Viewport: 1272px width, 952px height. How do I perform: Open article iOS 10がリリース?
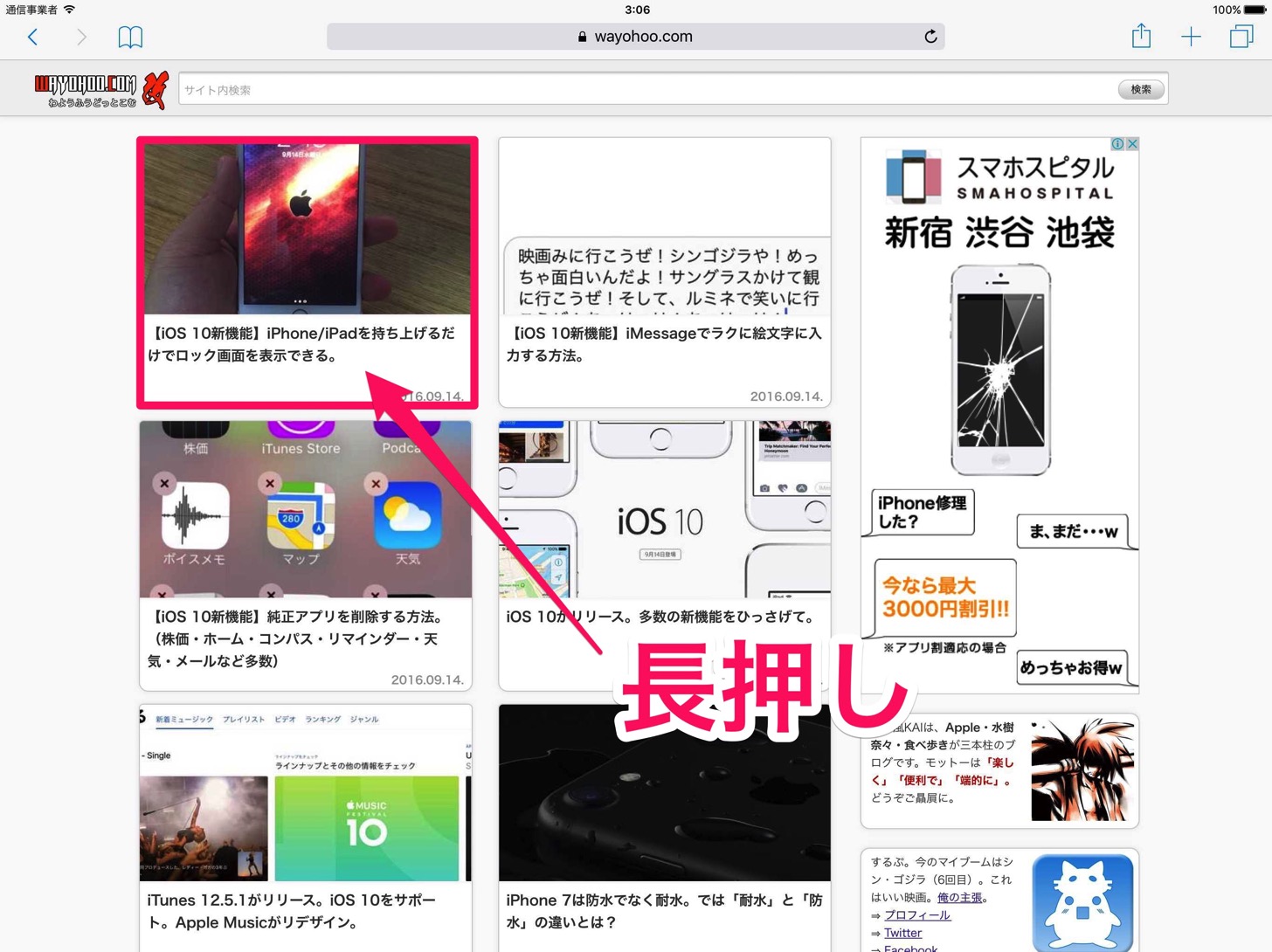tap(660, 617)
